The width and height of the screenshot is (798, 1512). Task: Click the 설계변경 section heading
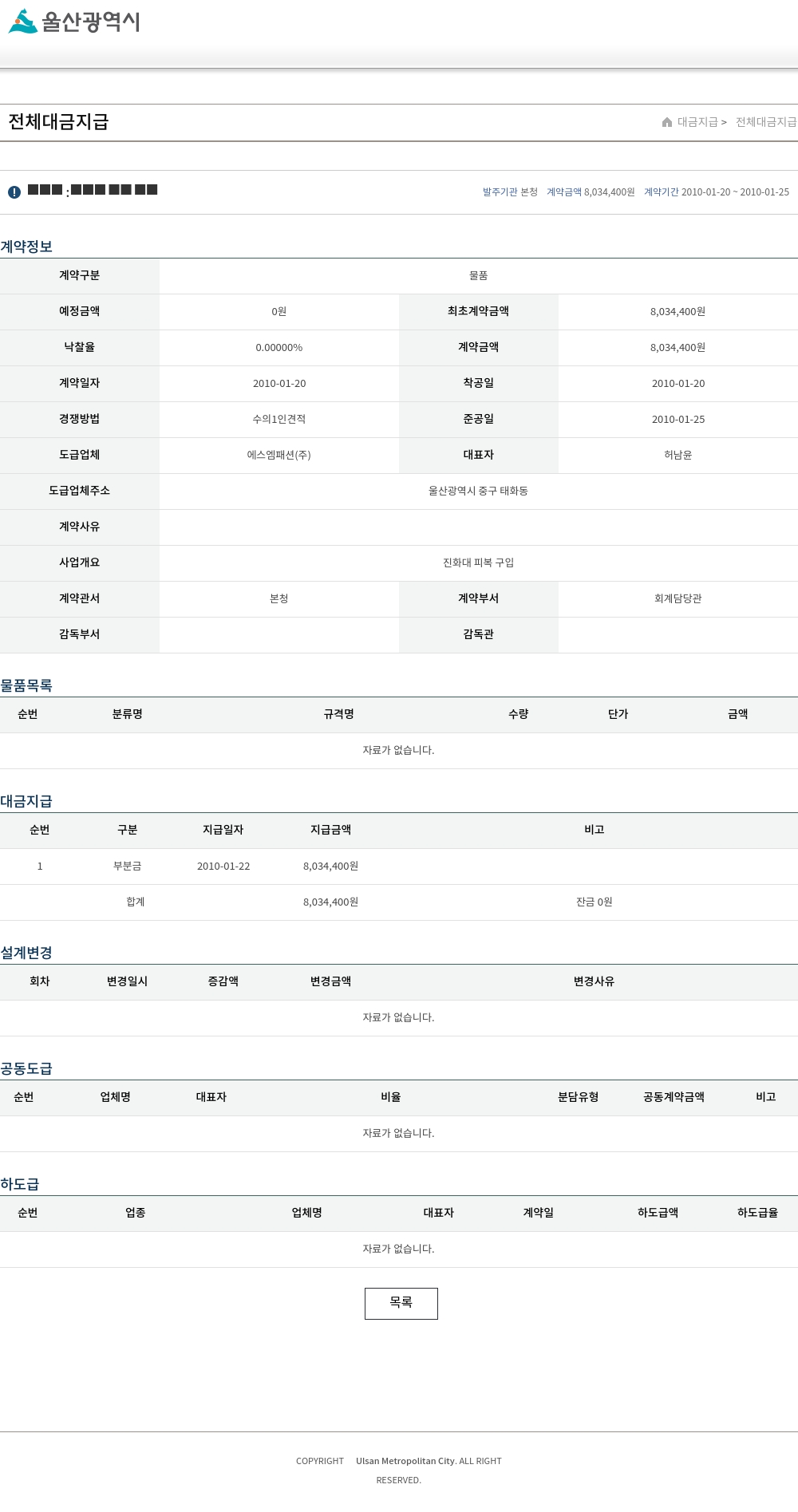[26, 953]
